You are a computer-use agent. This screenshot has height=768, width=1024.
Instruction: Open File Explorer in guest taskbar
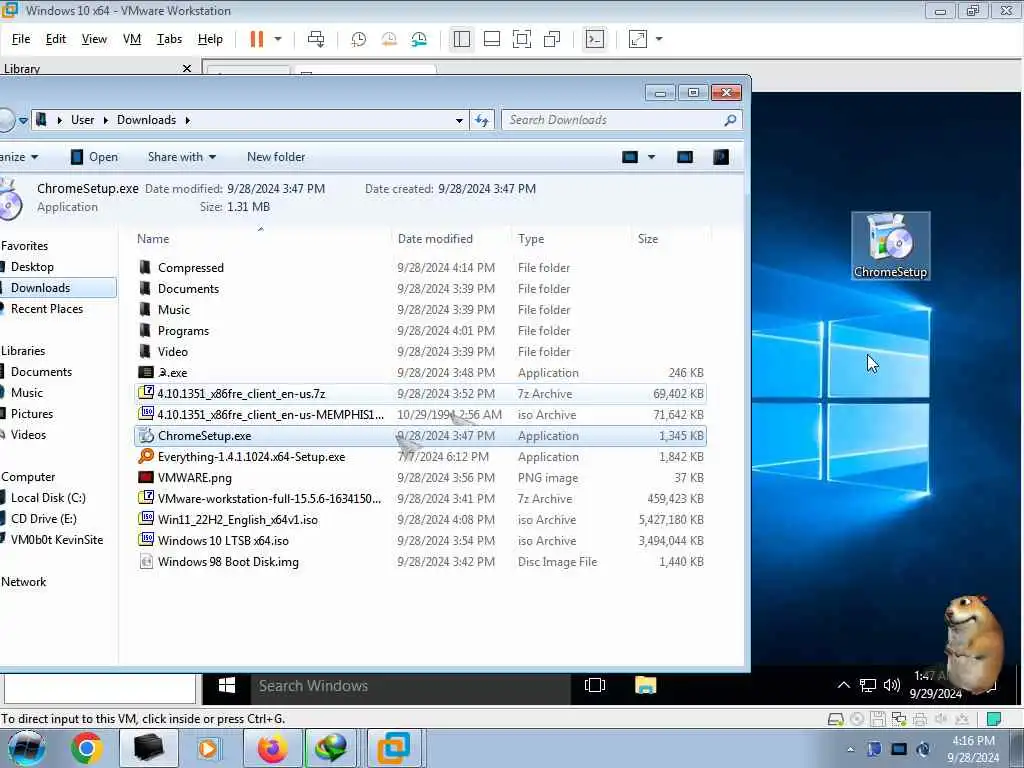click(x=645, y=686)
